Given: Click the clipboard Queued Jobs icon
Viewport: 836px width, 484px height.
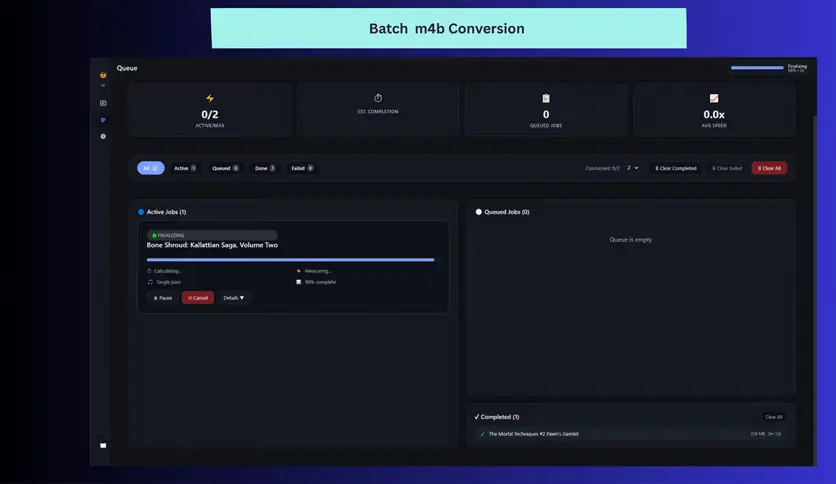Looking at the screenshot, I should tap(546, 98).
